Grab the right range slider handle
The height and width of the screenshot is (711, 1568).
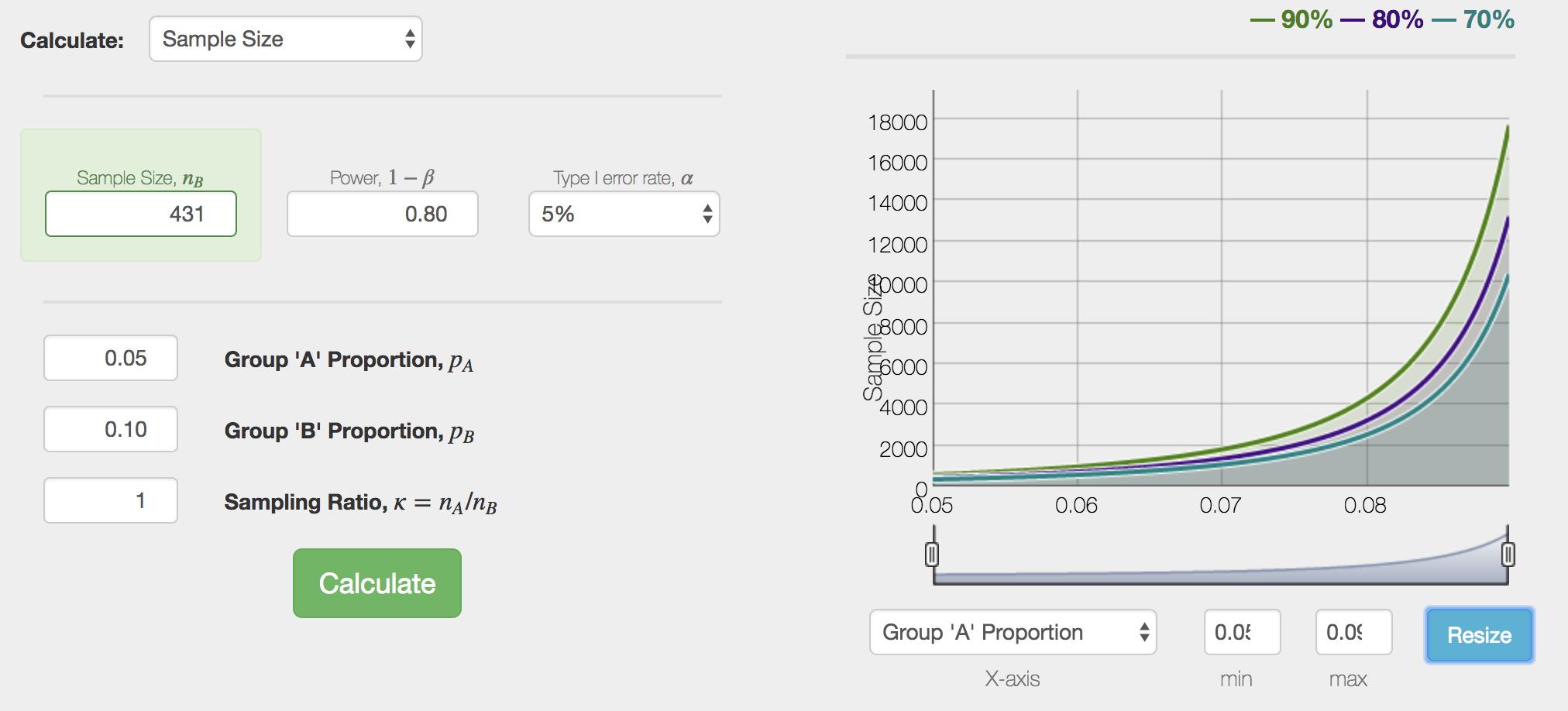click(1508, 555)
